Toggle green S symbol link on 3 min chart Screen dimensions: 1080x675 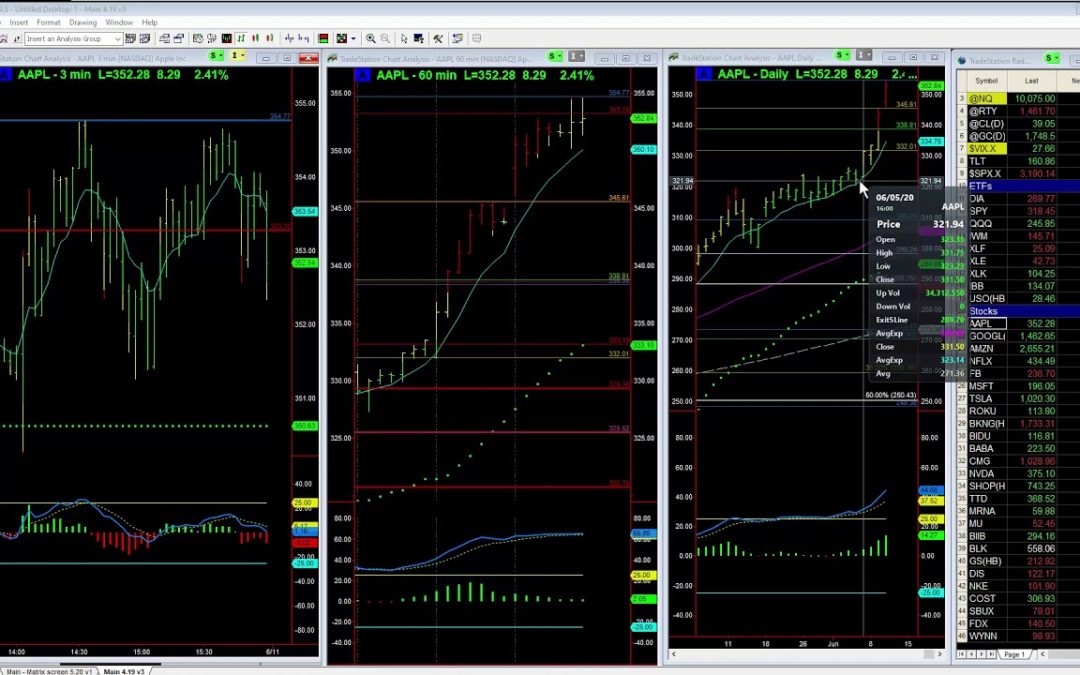214,57
